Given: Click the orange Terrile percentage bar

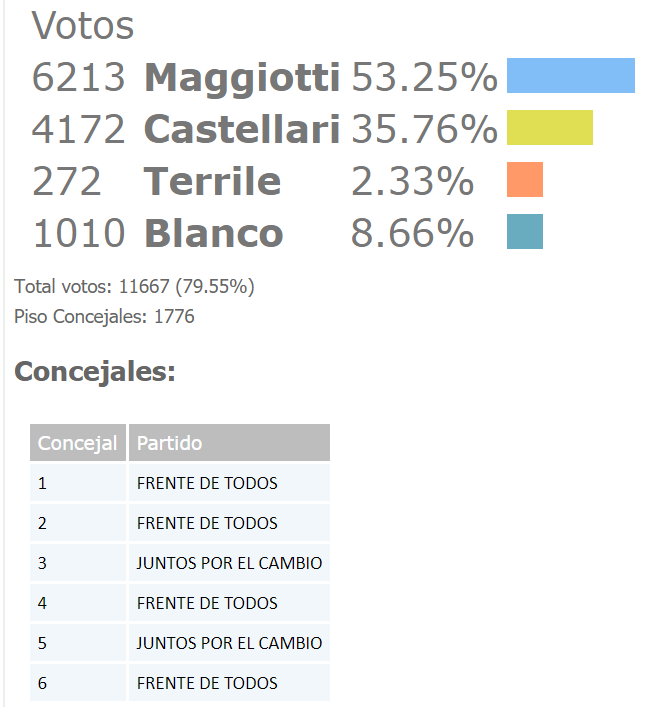Looking at the screenshot, I should click(x=525, y=179).
